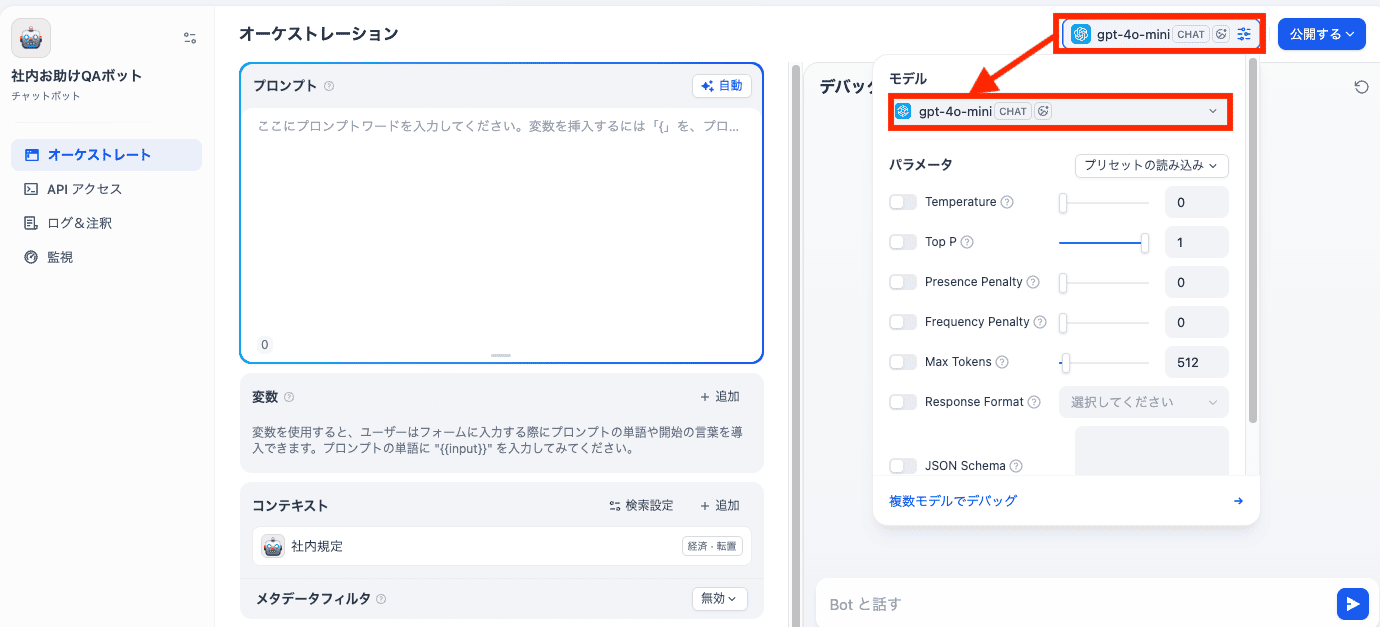Click the reset debug conversation icon
1380x627 pixels.
coord(1361,87)
